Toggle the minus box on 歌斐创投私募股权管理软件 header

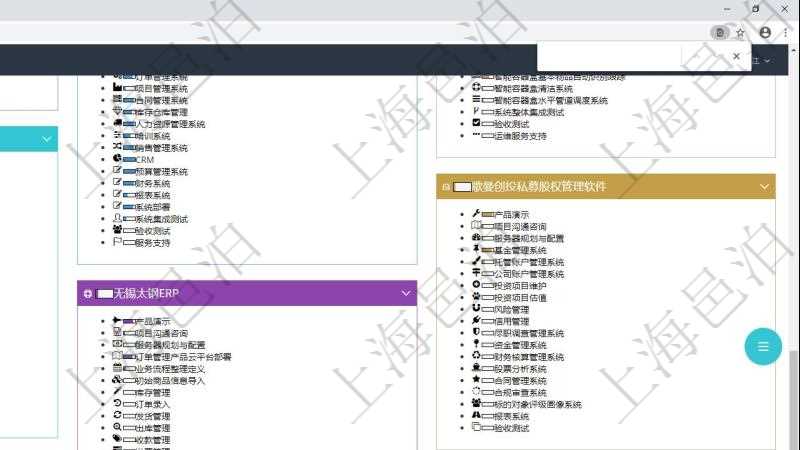coord(446,187)
